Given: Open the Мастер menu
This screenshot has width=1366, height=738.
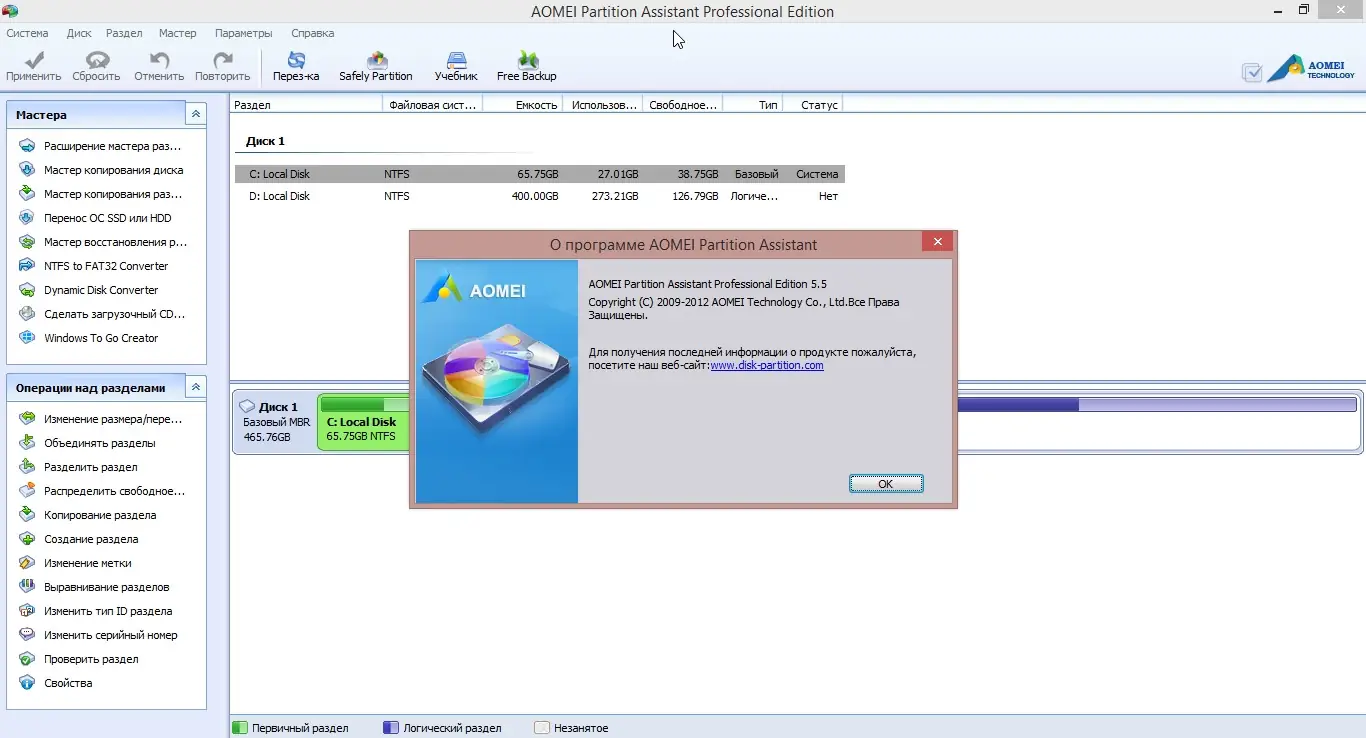Looking at the screenshot, I should click(178, 33).
